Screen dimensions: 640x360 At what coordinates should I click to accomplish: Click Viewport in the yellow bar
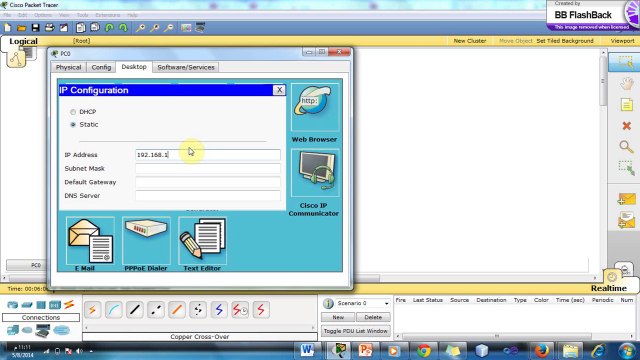click(622, 41)
